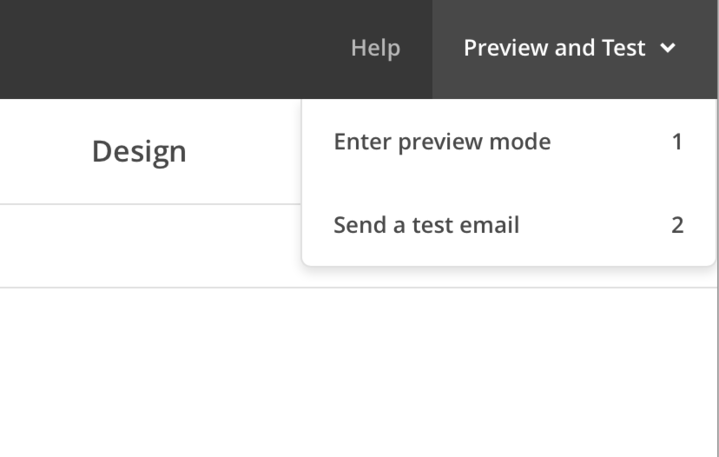Image resolution: width=719 pixels, height=457 pixels.
Task: Click the Design heading text
Action: coord(139,151)
